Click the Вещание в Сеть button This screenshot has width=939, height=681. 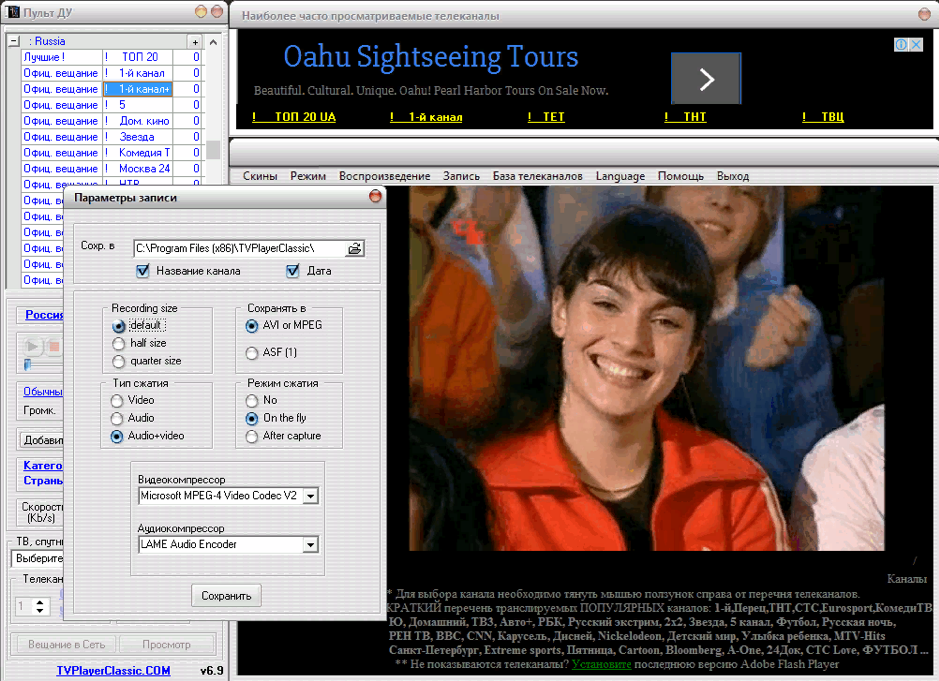66,644
